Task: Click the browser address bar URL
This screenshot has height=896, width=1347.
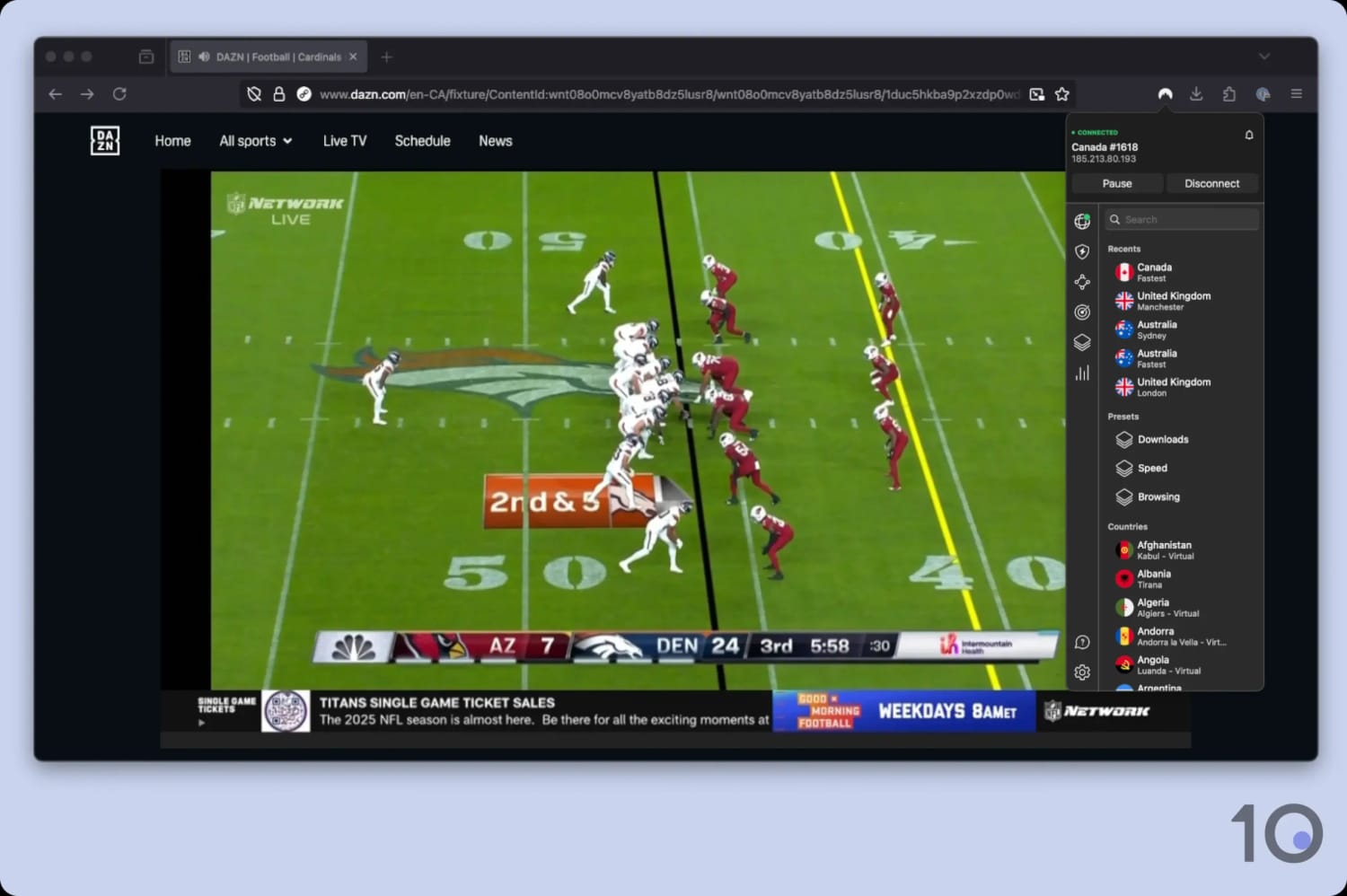Action: [x=669, y=94]
